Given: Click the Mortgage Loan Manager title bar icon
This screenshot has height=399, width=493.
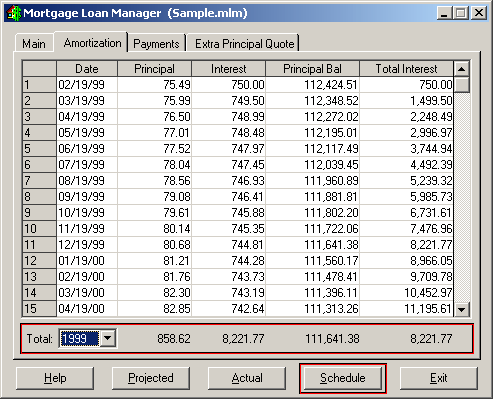Looking at the screenshot, I should coord(13,13).
